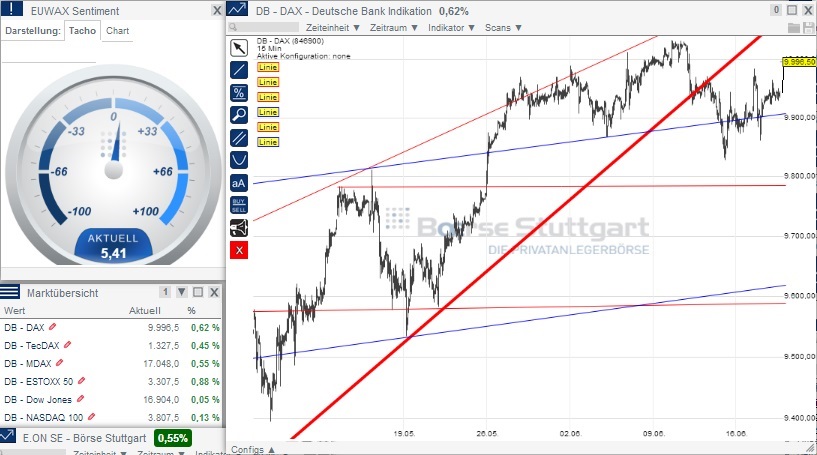Click the 0 counter button in DAX chart header

point(776,10)
